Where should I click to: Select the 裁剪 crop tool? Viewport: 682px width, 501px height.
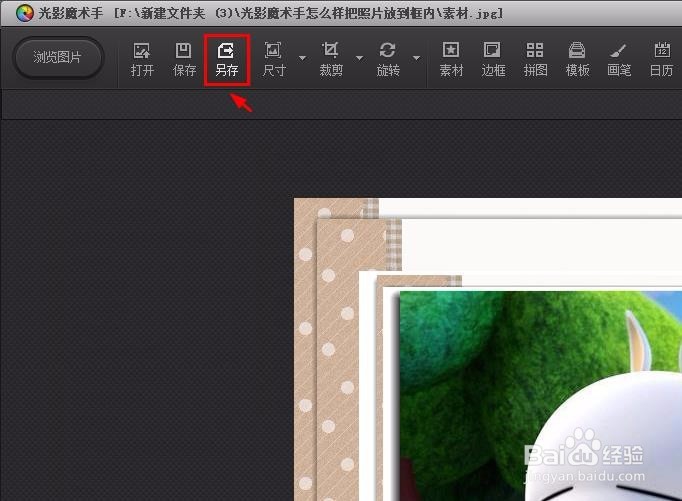(x=331, y=60)
